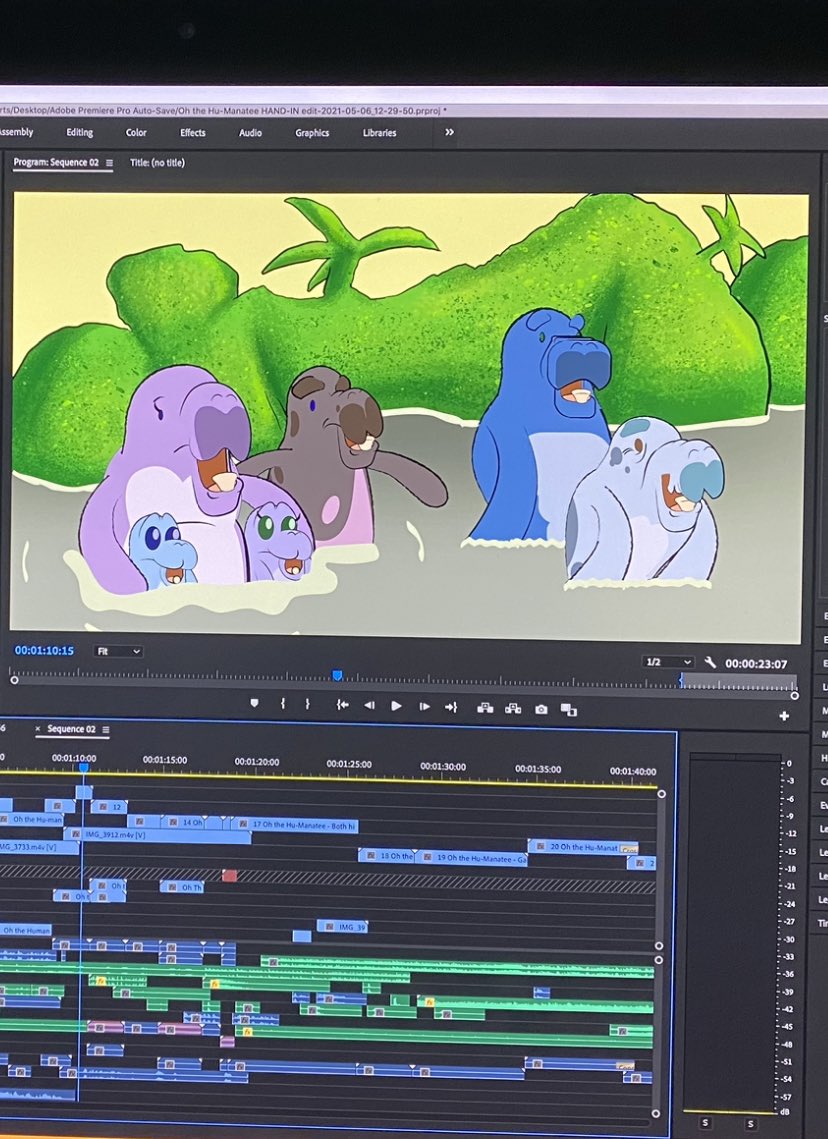The image size is (828, 1139).
Task: Click the Lift button
Action: coord(485,708)
